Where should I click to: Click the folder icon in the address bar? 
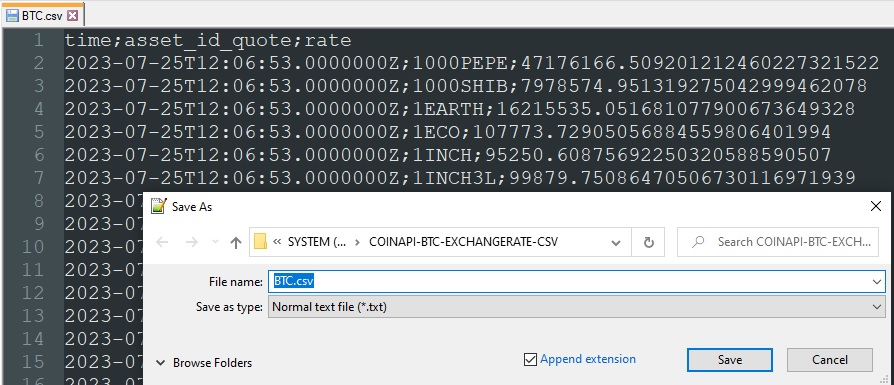(x=261, y=242)
